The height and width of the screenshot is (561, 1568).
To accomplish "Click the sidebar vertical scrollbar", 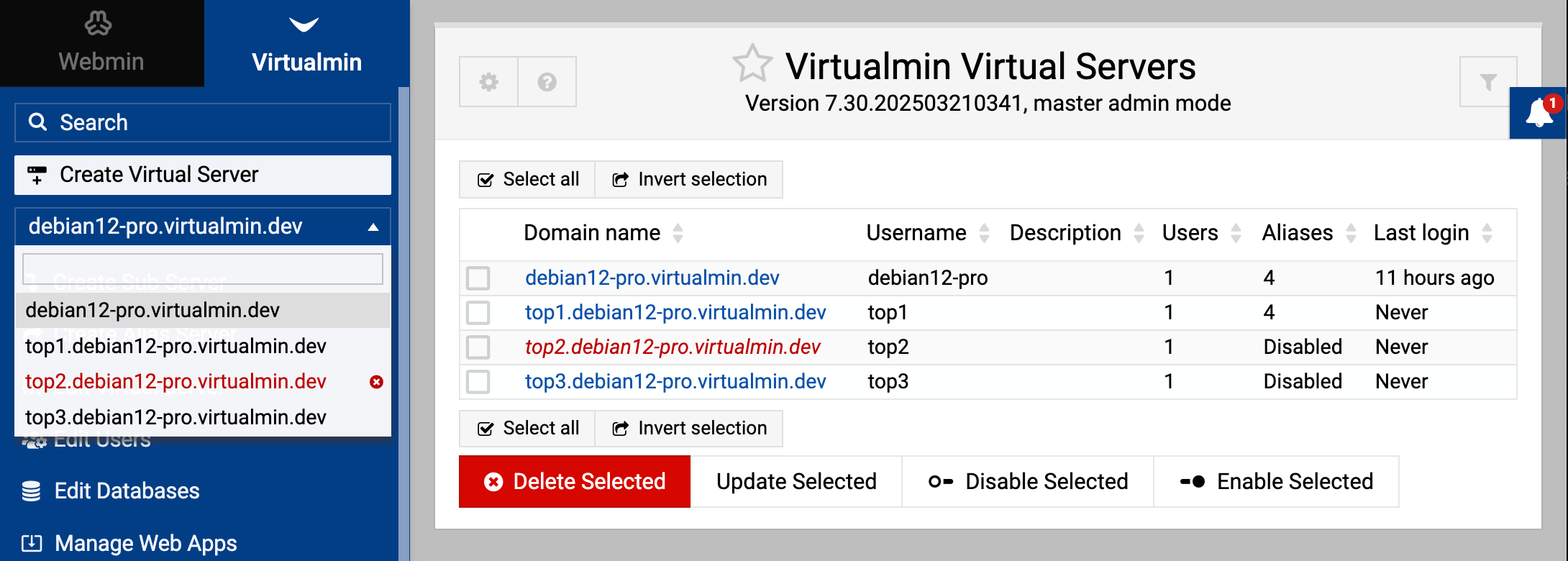I will click(404, 324).
